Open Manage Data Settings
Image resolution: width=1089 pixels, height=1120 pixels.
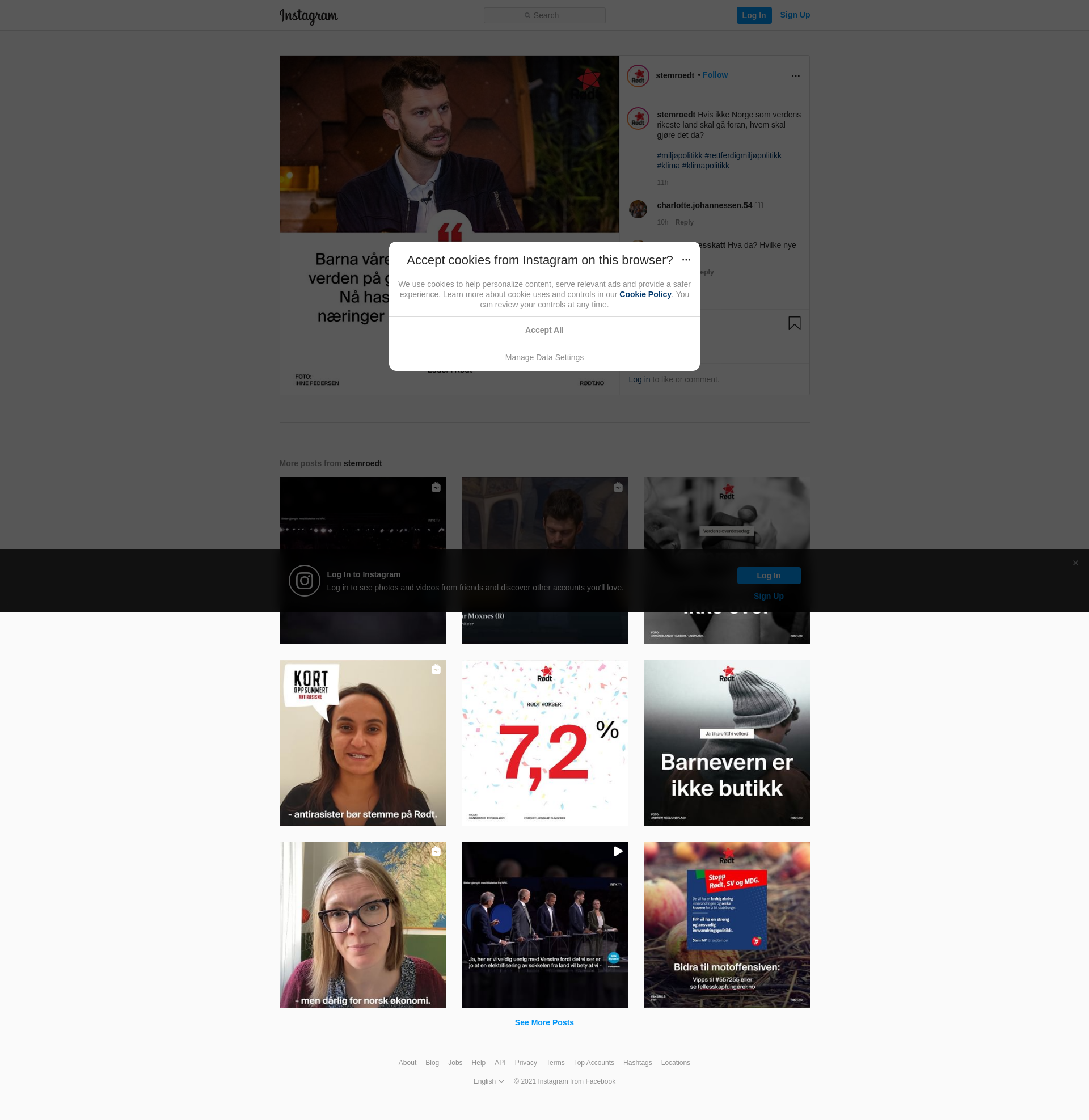(544, 357)
